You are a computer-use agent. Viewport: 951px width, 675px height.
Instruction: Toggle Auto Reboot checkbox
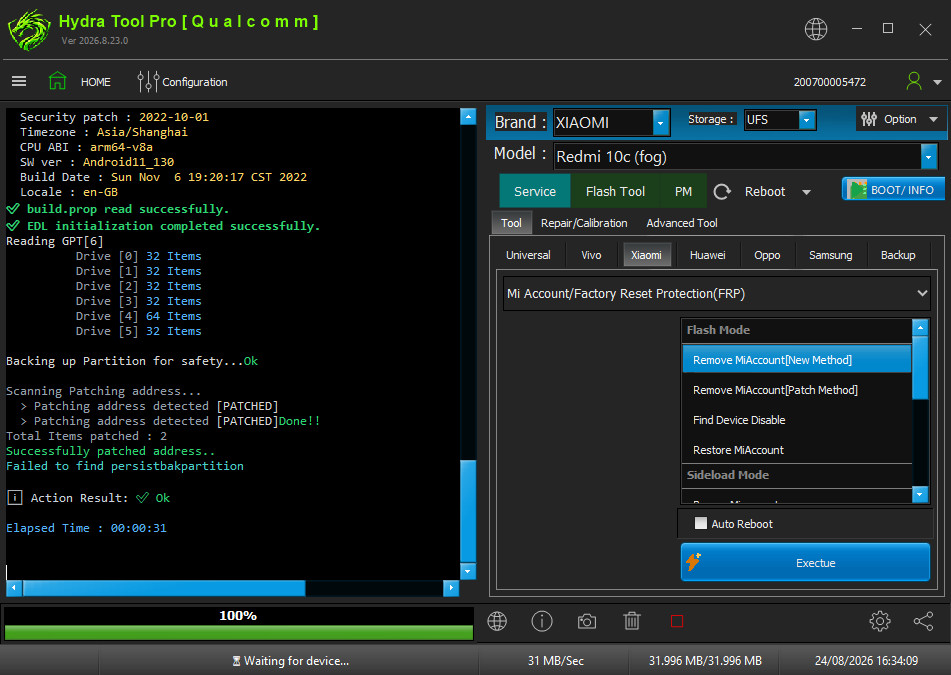click(701, 523)
